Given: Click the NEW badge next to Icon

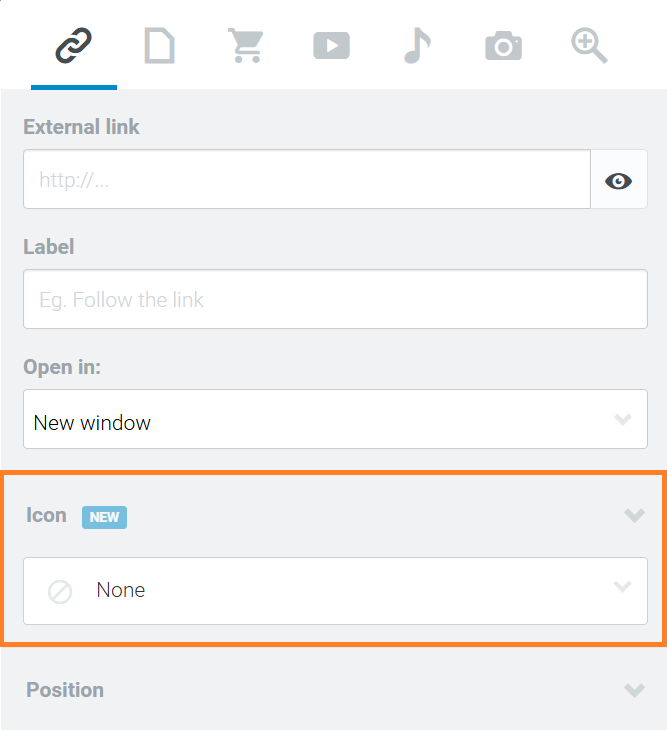Looking at the screenshot, I should (104, 517).
